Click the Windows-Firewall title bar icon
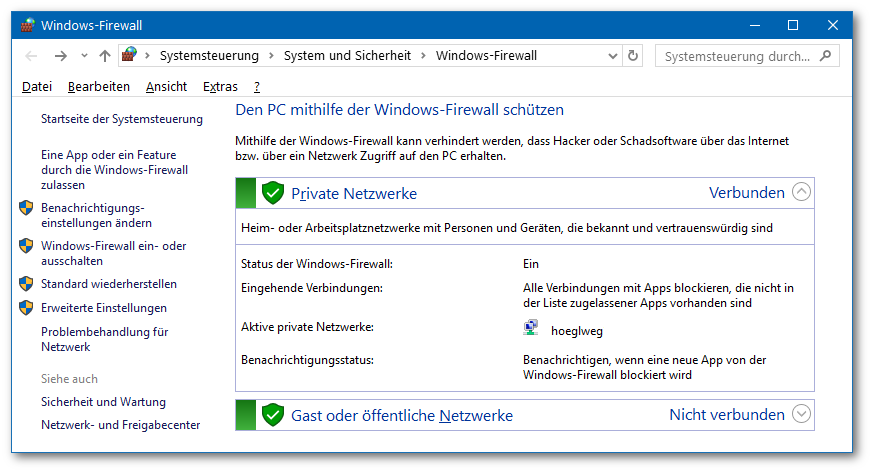 (x=27, y=25)
